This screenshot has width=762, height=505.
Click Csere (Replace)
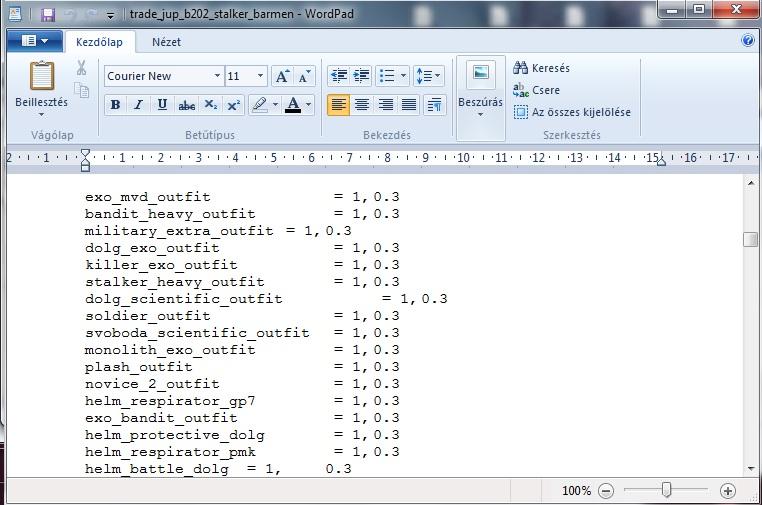pos(537,90)
